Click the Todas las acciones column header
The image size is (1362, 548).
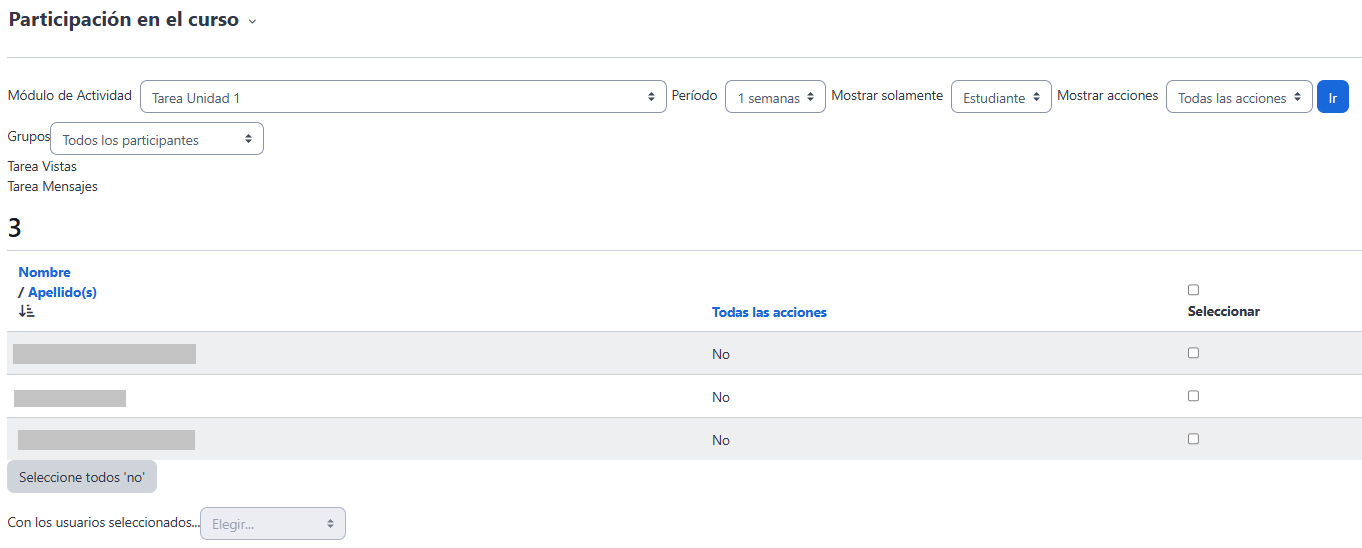click(x=769, y=312)
